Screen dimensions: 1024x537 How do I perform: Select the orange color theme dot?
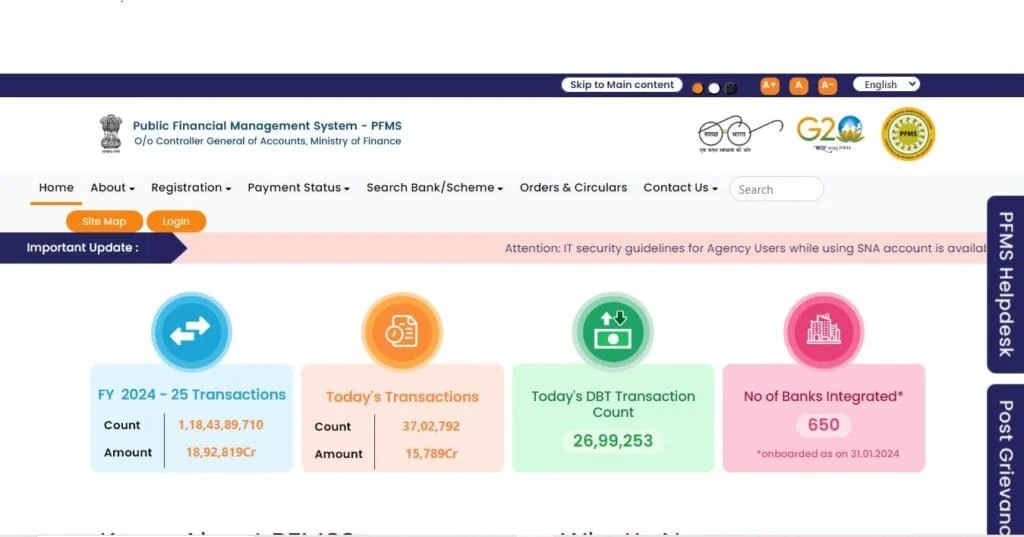coord(698,88)
